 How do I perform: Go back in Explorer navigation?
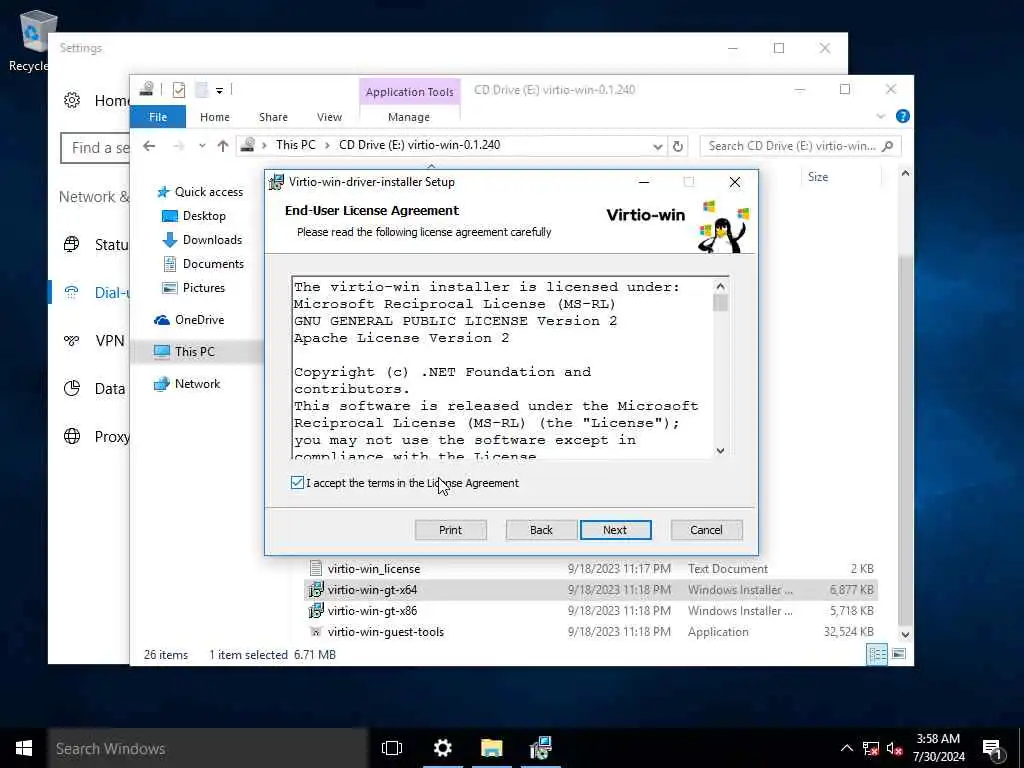pos(149,146)
